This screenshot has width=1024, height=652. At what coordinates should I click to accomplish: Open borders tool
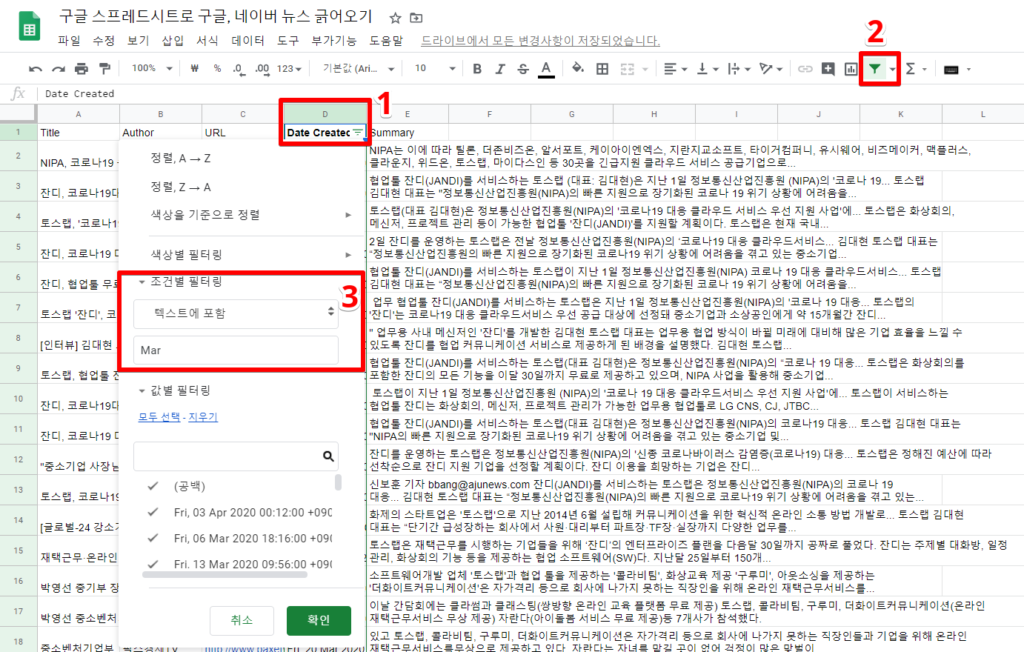pos(602,69)
